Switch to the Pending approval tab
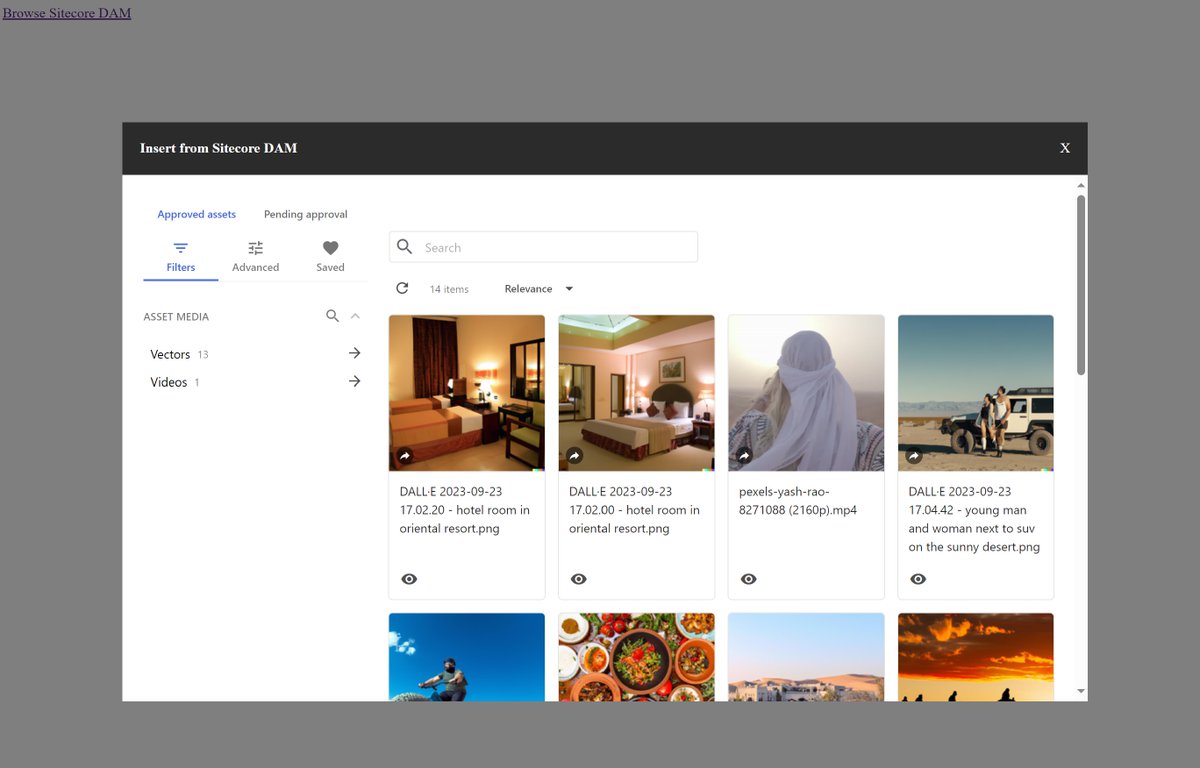The height and width of the screenshot is (768, 1200). coord(305,214)
